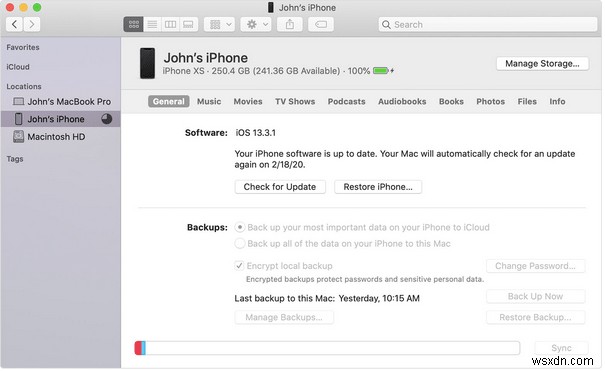Image resolution: width=605 pixels, height=371 pixels.
Task: Switch to the Books tab
Action: tap(451, 101)
